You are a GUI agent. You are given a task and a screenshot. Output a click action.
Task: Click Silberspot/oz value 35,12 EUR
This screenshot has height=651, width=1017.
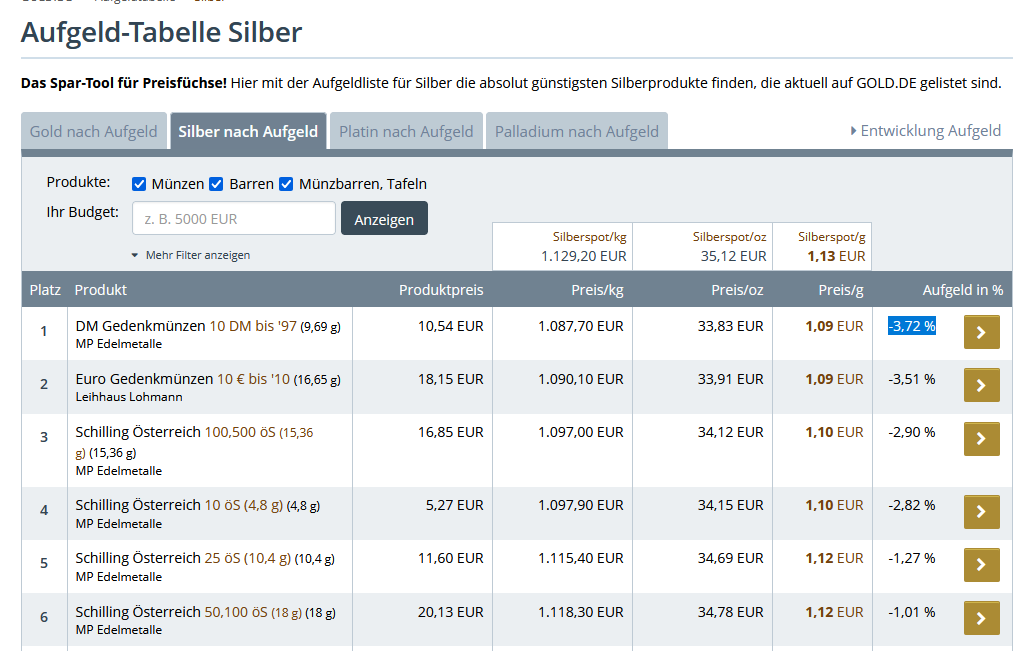point(734,256)
